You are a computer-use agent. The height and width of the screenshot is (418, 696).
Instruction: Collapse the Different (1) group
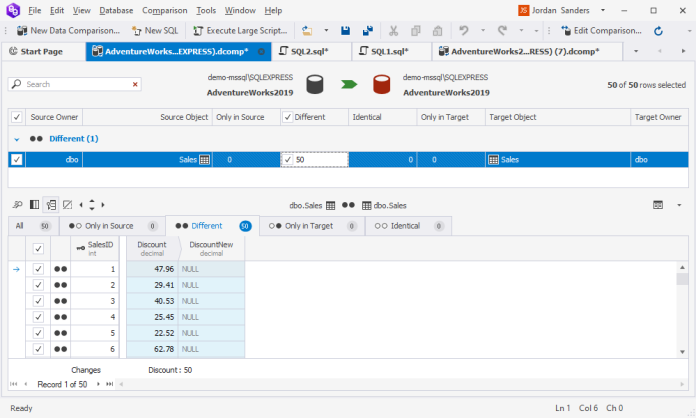[16, 139]
